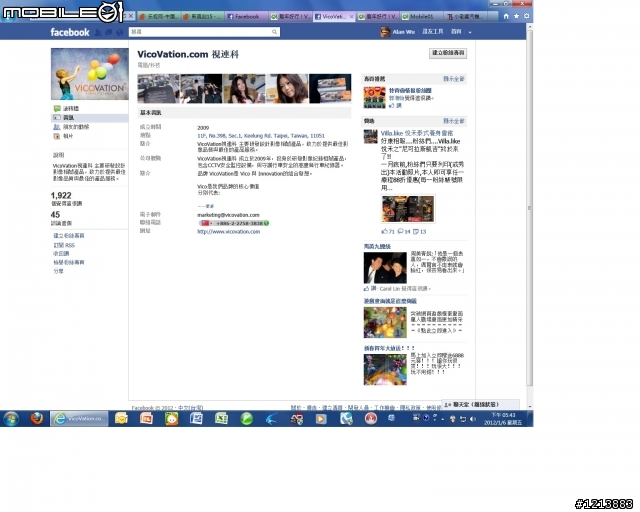Click comment icon showing 14
The width and height of the screenshot is (640, 512).
tap(401, 232)
